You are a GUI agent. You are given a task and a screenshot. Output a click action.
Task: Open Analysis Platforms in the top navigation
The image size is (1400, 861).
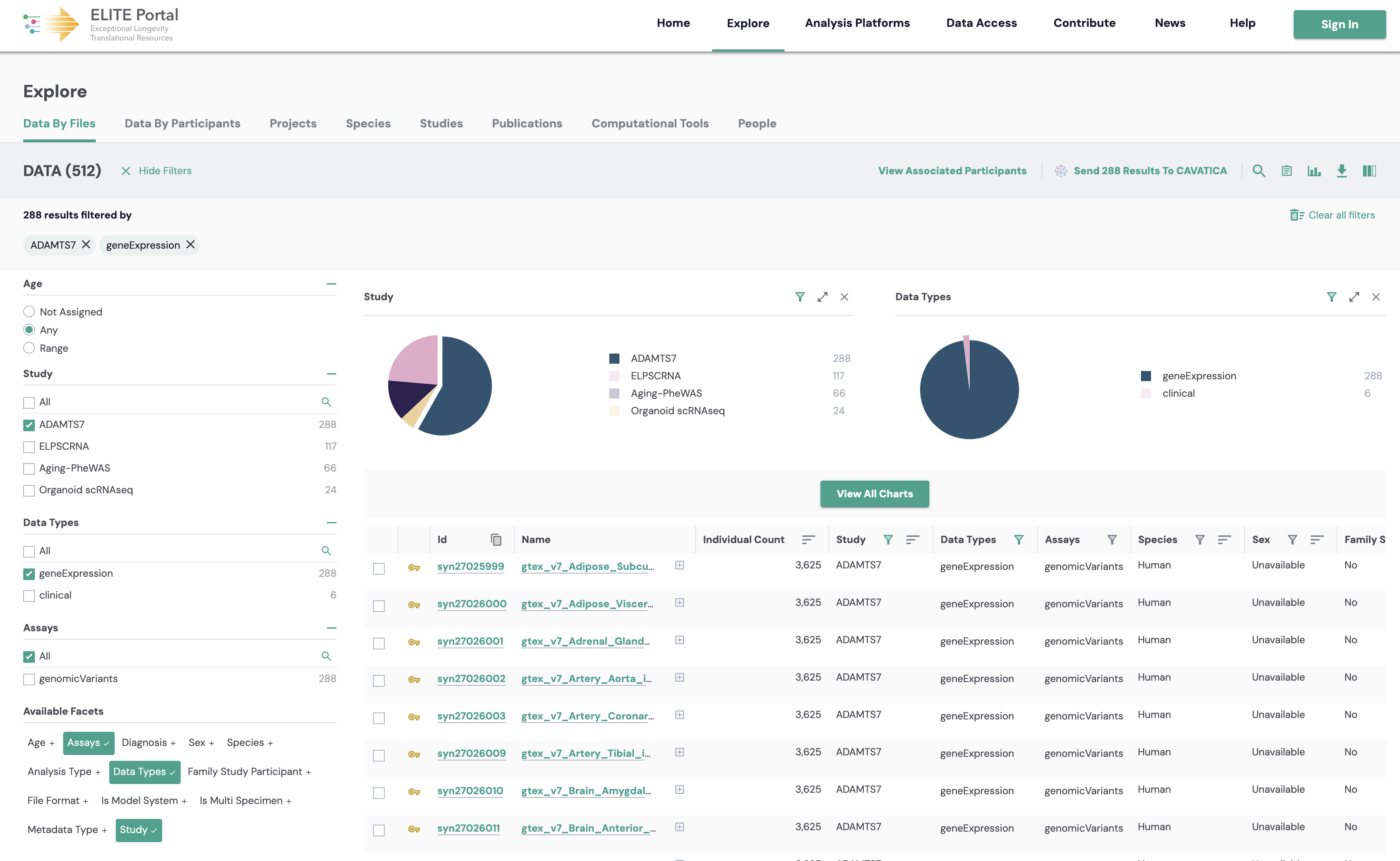click(857, 23)
